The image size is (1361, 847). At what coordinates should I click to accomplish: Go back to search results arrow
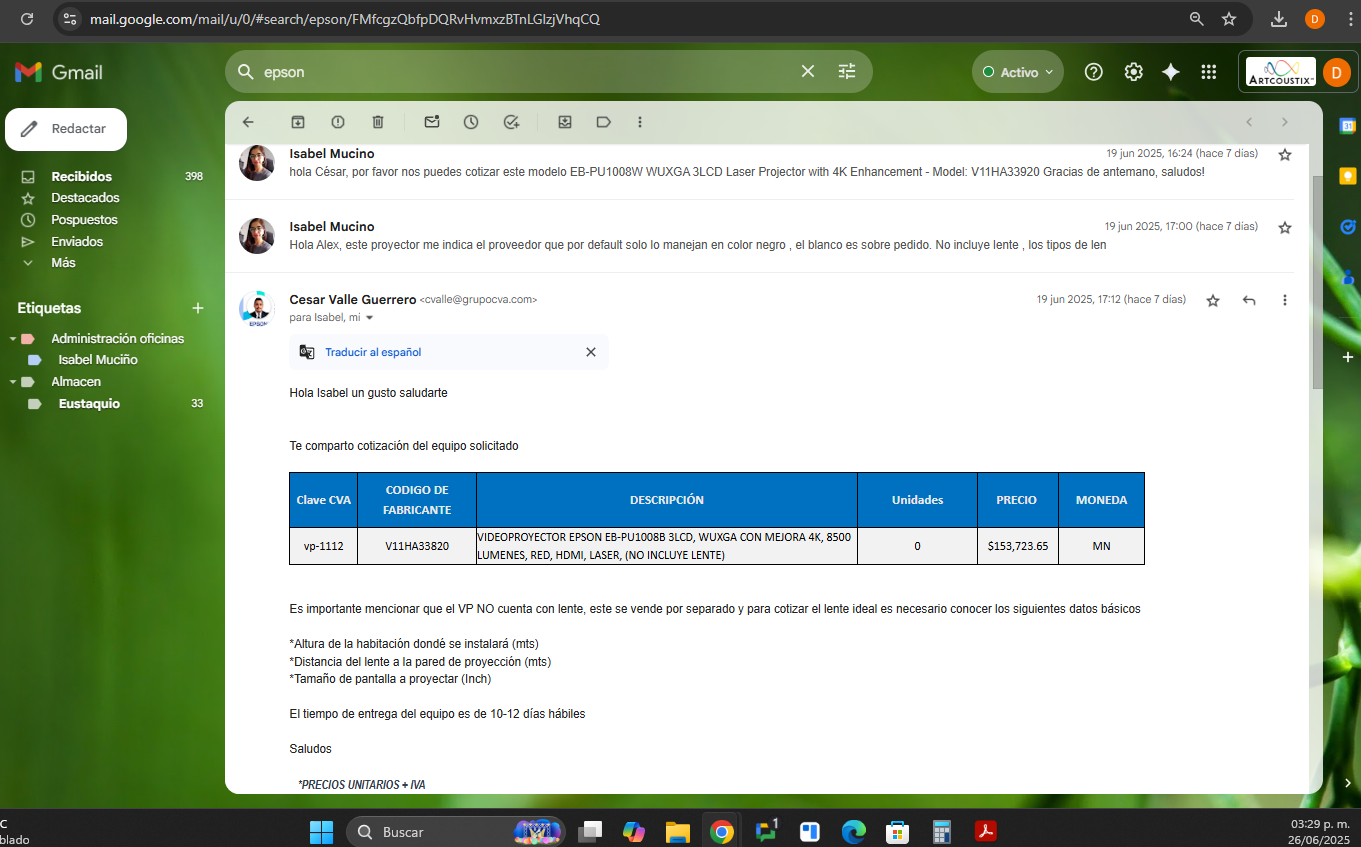[248, 122]
